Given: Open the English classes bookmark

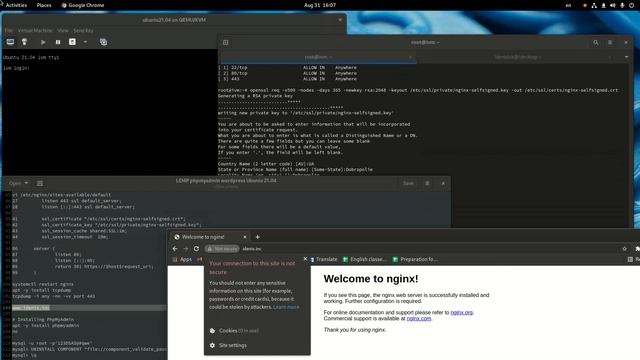Looking at the screenshot, I should (364, 259).
